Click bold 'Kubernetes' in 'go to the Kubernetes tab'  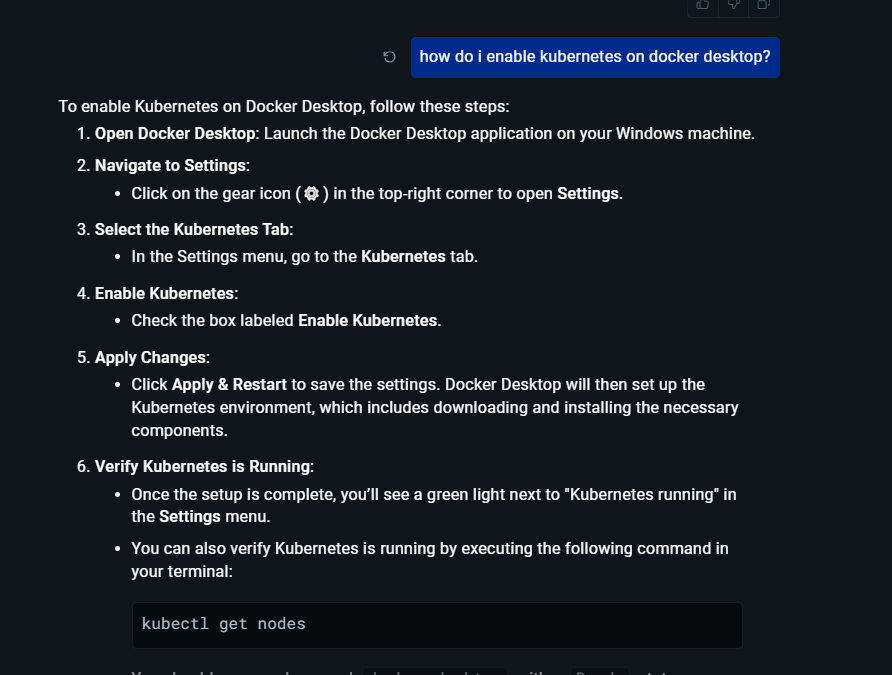[403, 257]
